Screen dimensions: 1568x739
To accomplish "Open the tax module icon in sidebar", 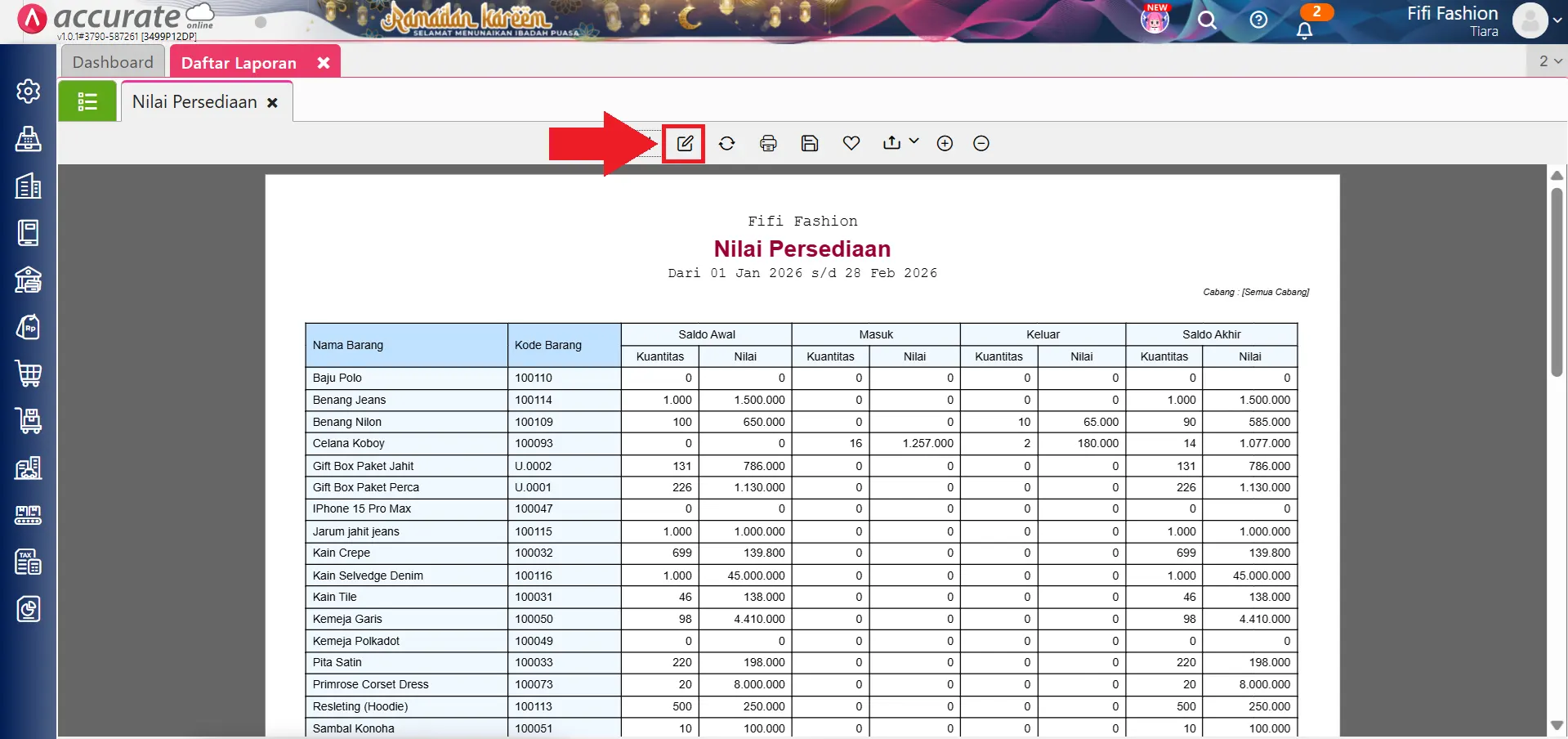I will (x=29, y=562).
